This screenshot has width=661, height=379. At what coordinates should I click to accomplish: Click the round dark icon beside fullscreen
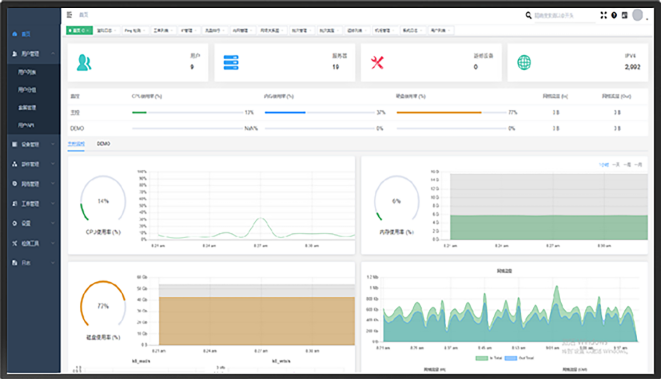614,15
